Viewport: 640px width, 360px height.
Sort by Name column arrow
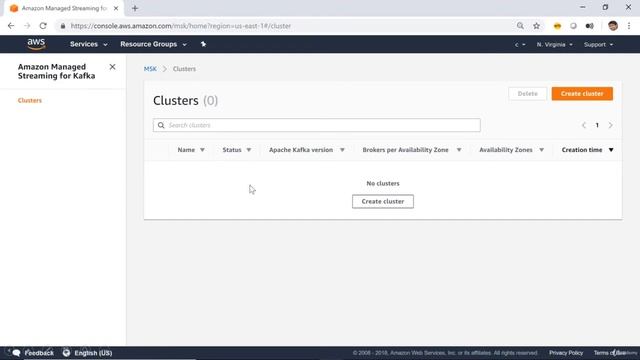tap(202, 150)
